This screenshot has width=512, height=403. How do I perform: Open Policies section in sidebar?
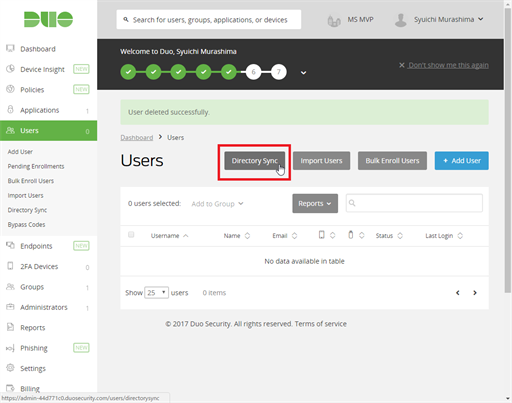pos(32,90)
